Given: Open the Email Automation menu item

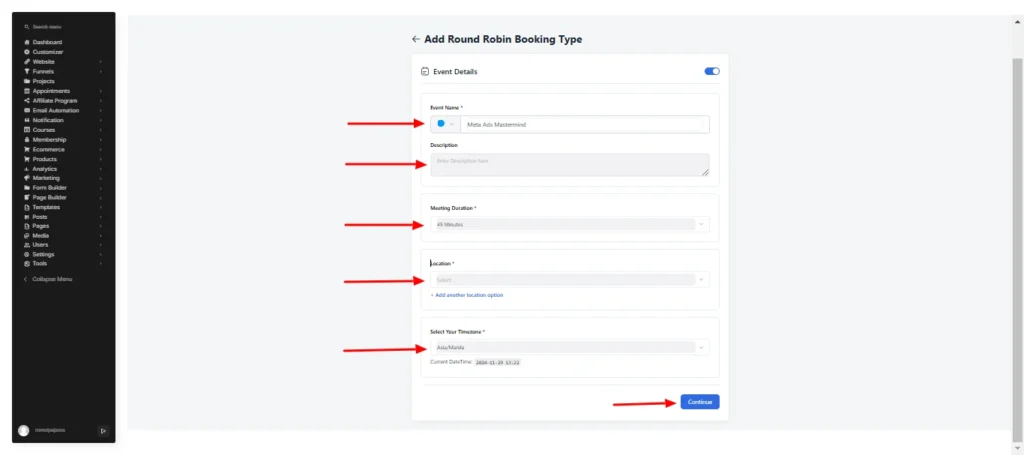Looking at the screenshot, I should click(x=56, y=110).
